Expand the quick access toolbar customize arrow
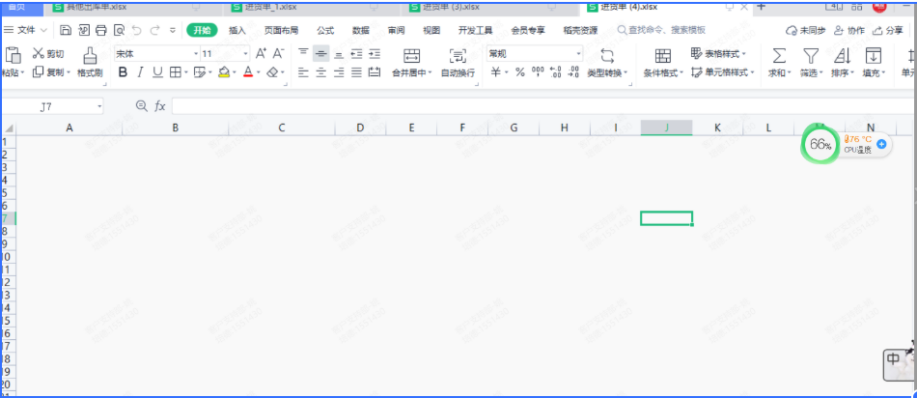This screenshot has width=917, height=398. pos(172,30)
